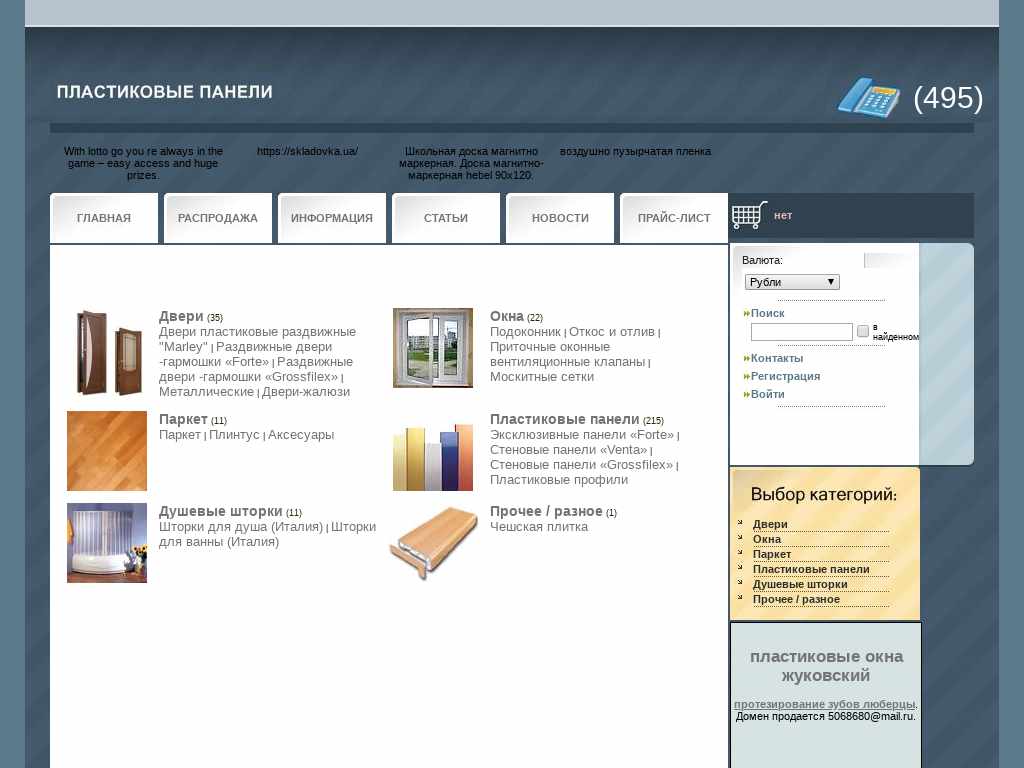Viewport: 1024px width, 768px height.
Task: Open the shopping cart icon
Action: (749, 215)
